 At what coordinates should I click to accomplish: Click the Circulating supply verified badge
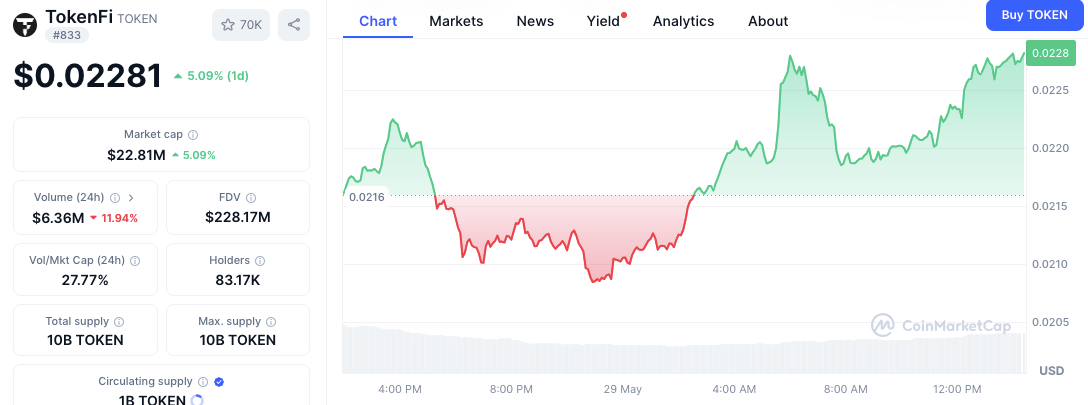(219, 381)
